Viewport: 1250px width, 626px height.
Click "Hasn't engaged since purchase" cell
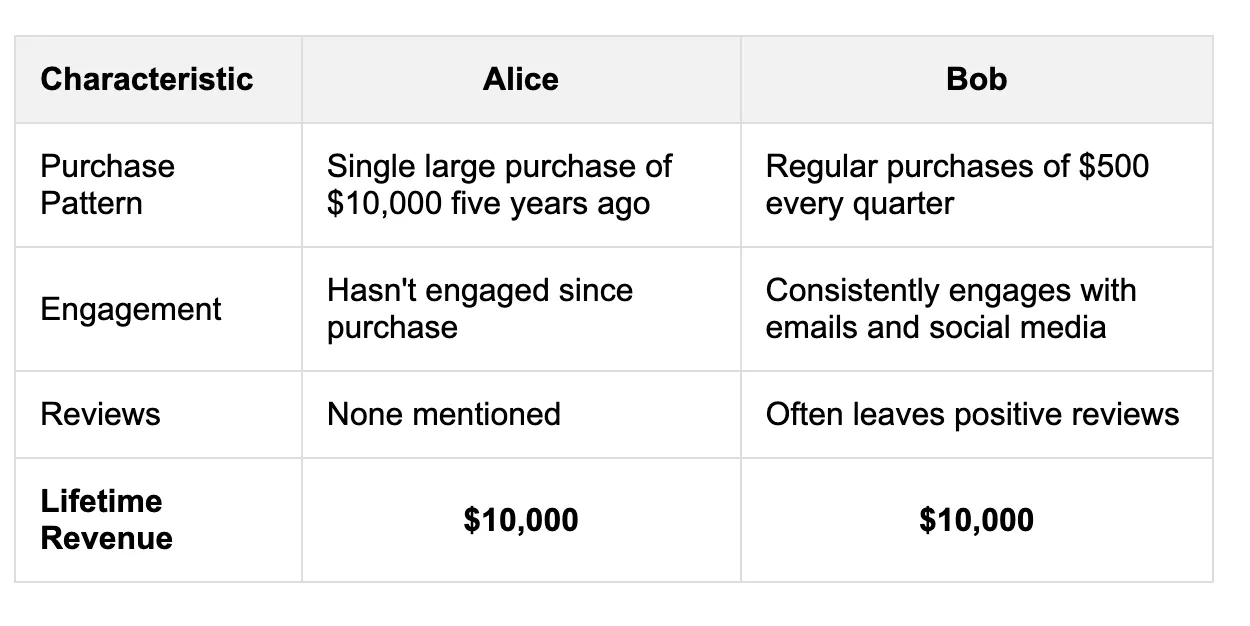pyautogui.click(x=521, y=309)
